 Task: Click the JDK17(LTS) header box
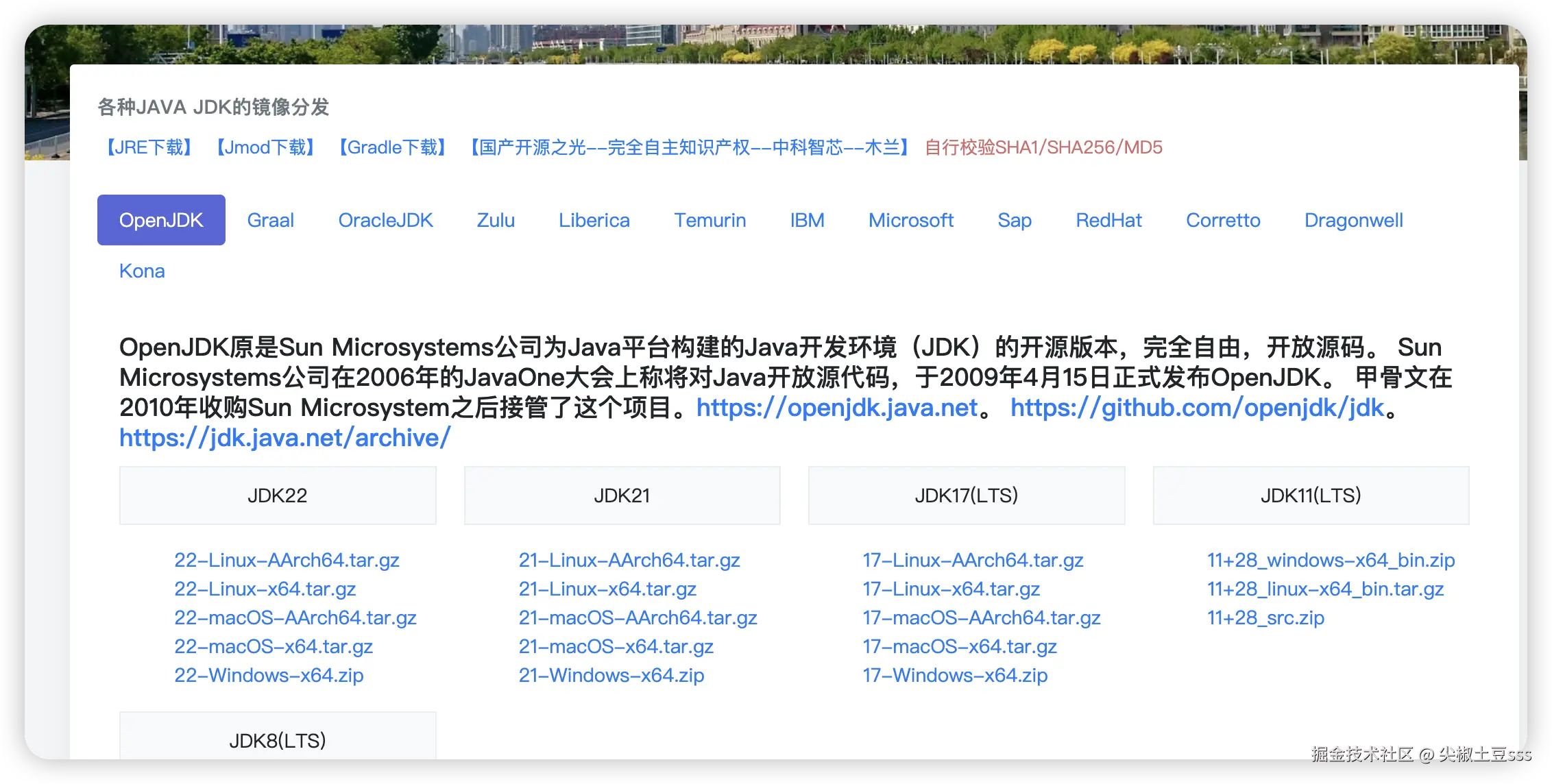click(966, 495)
